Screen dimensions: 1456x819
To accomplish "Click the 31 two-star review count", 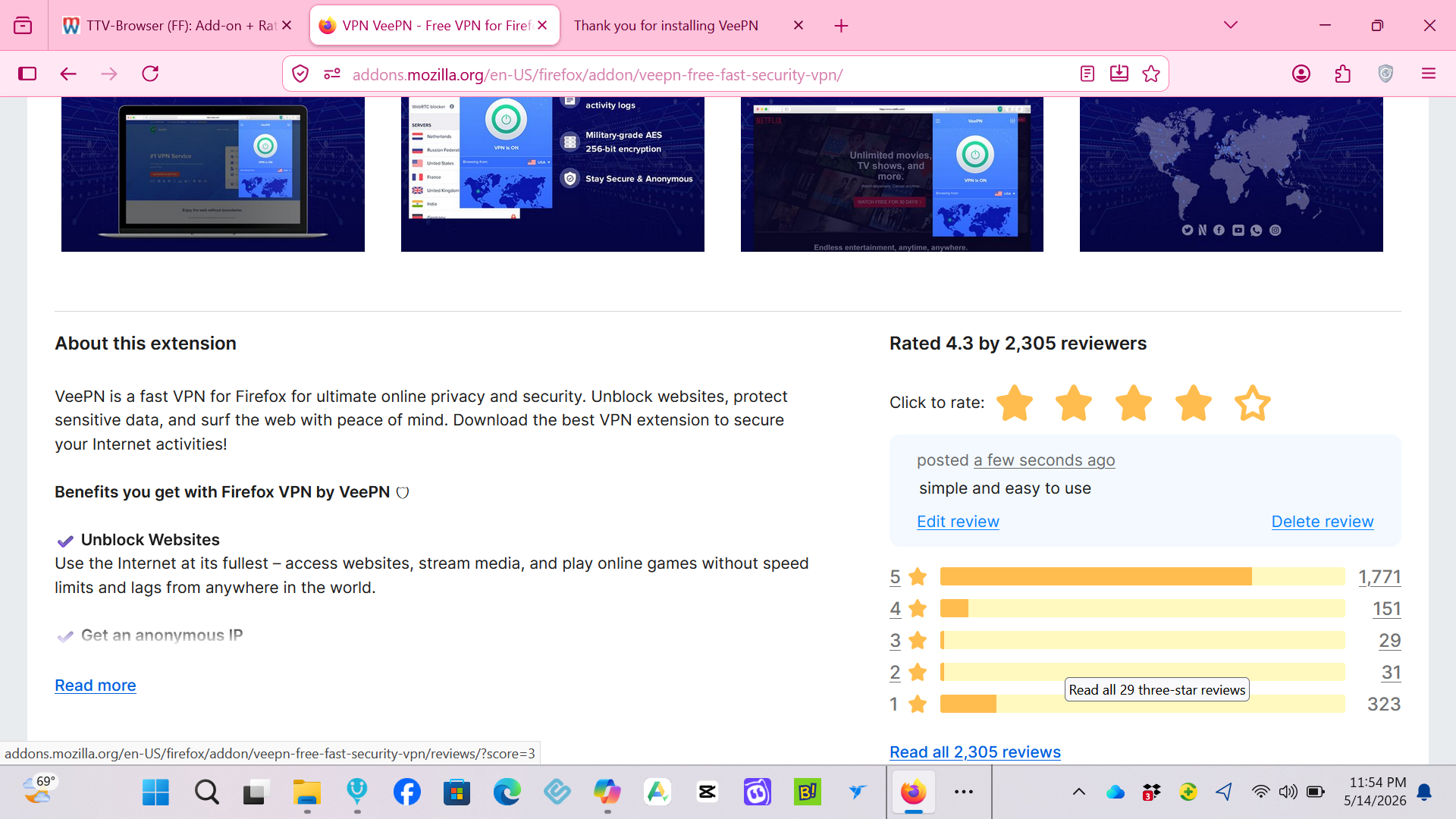I will 1391,673.
